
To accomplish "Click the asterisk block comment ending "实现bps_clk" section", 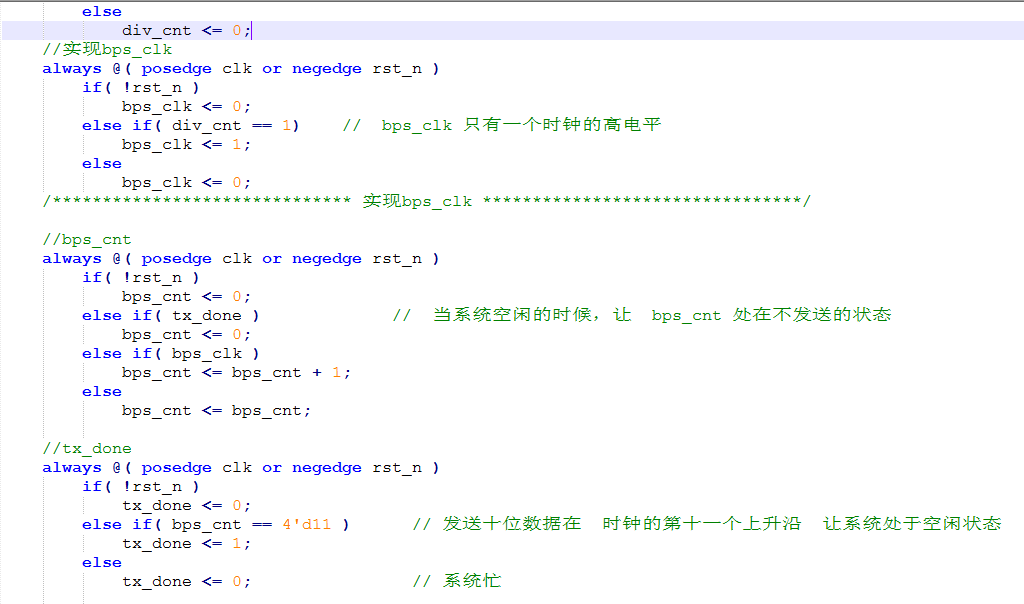I will coord(426,202).
